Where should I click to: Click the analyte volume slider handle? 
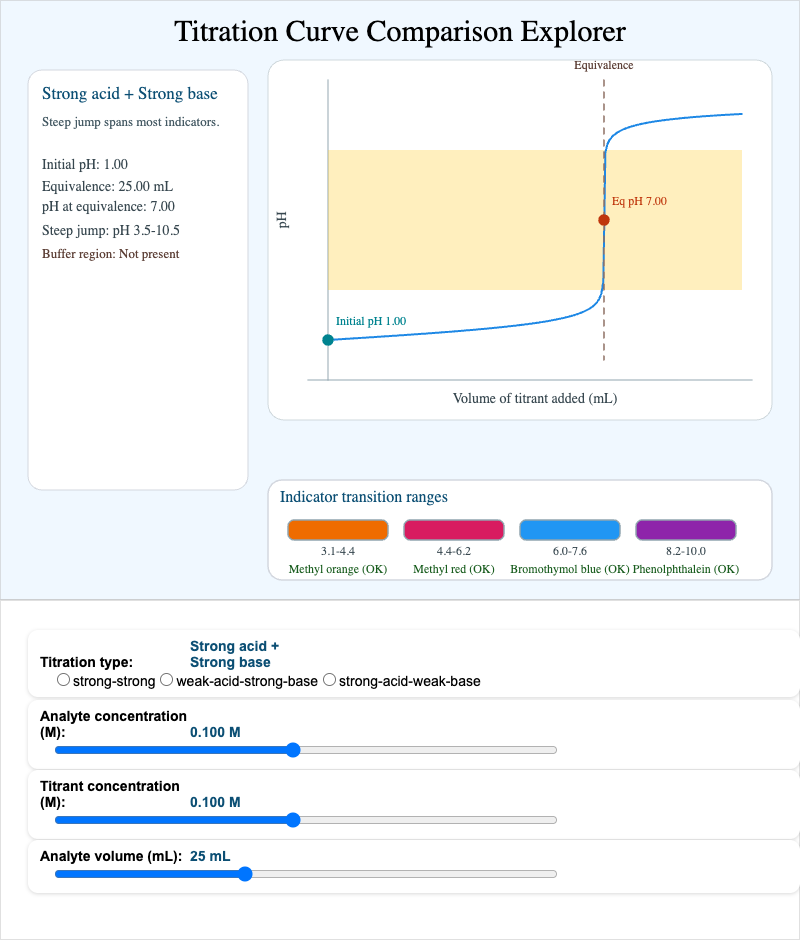pos(245,874)
